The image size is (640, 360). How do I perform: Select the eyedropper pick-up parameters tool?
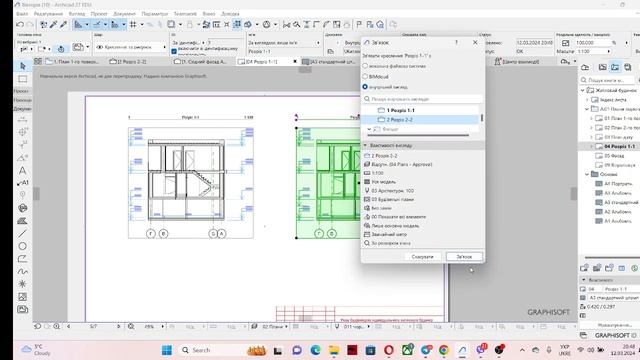click(53, 25)
